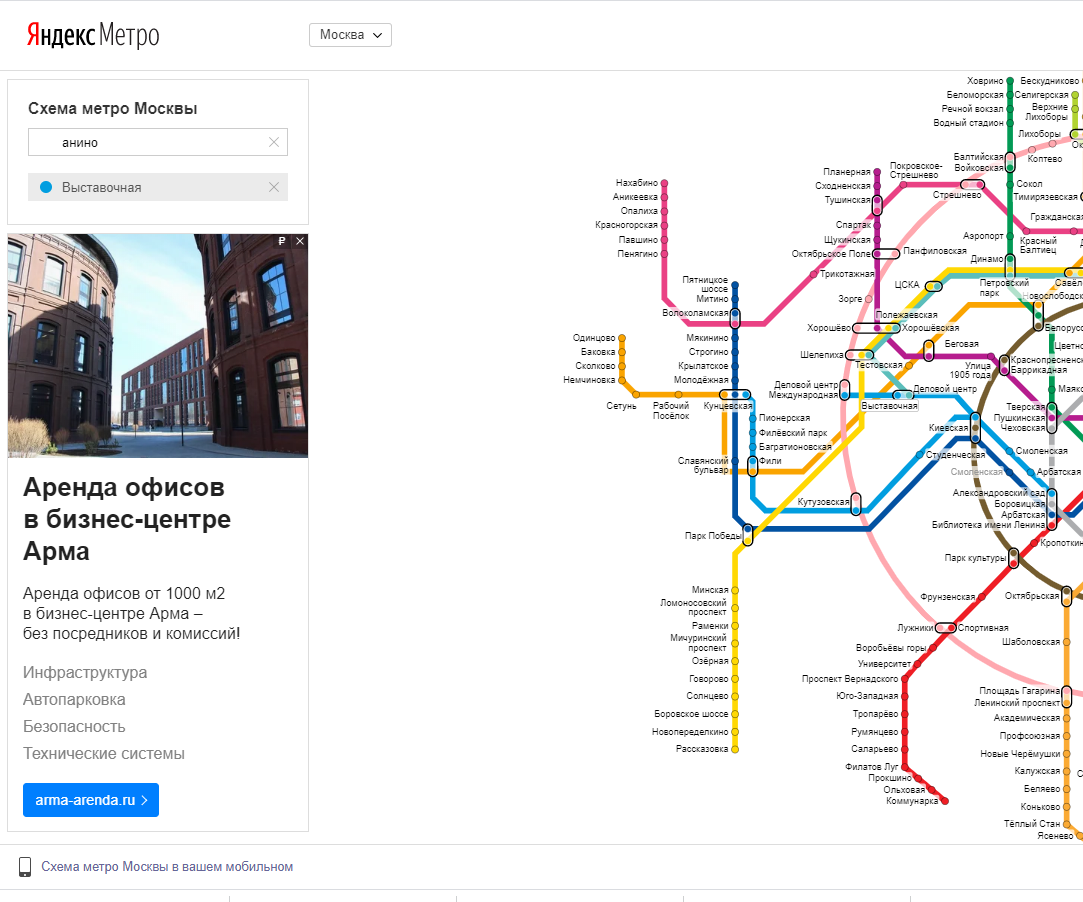Close the office rental advertisement

[300, 241]
